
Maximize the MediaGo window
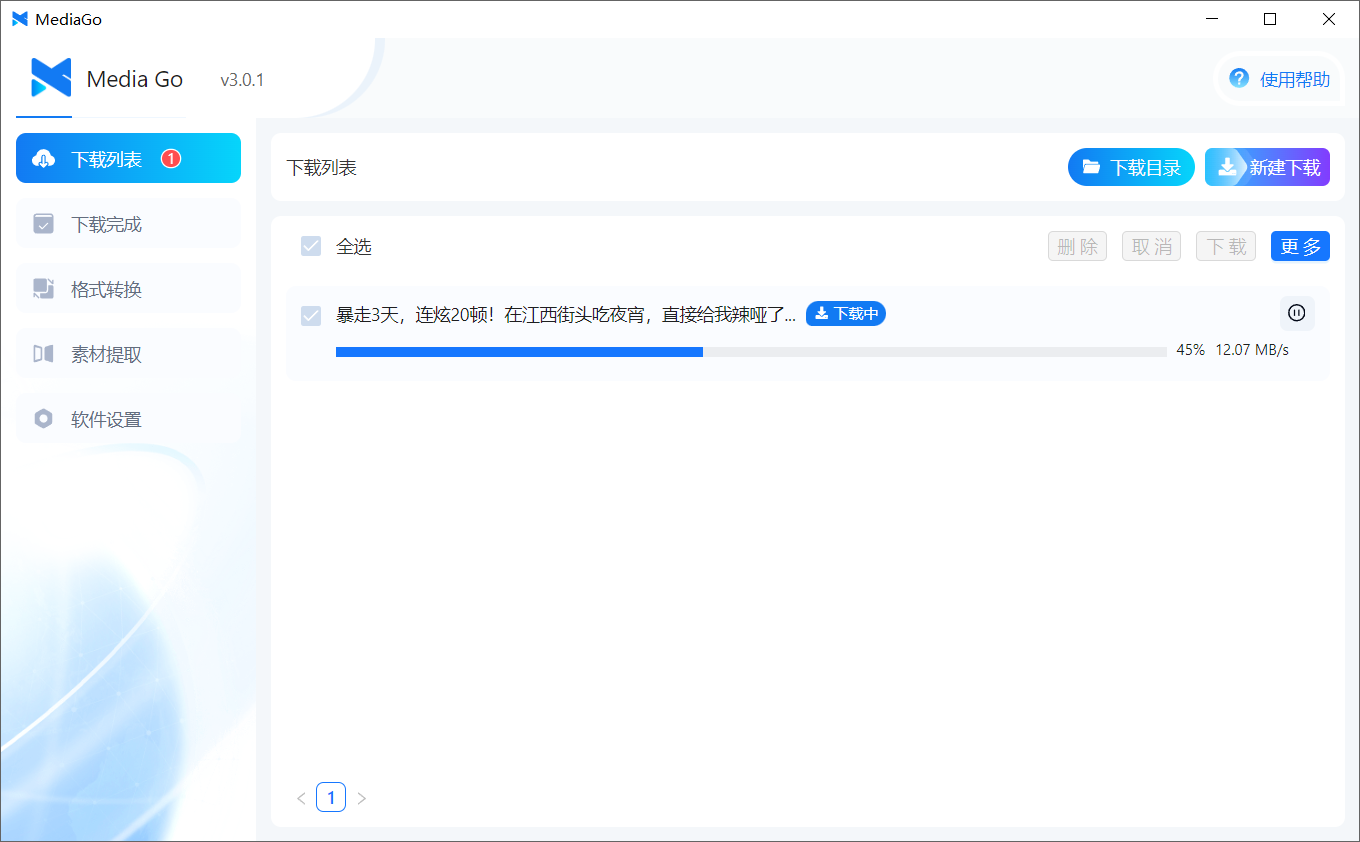pos(1270,19)
